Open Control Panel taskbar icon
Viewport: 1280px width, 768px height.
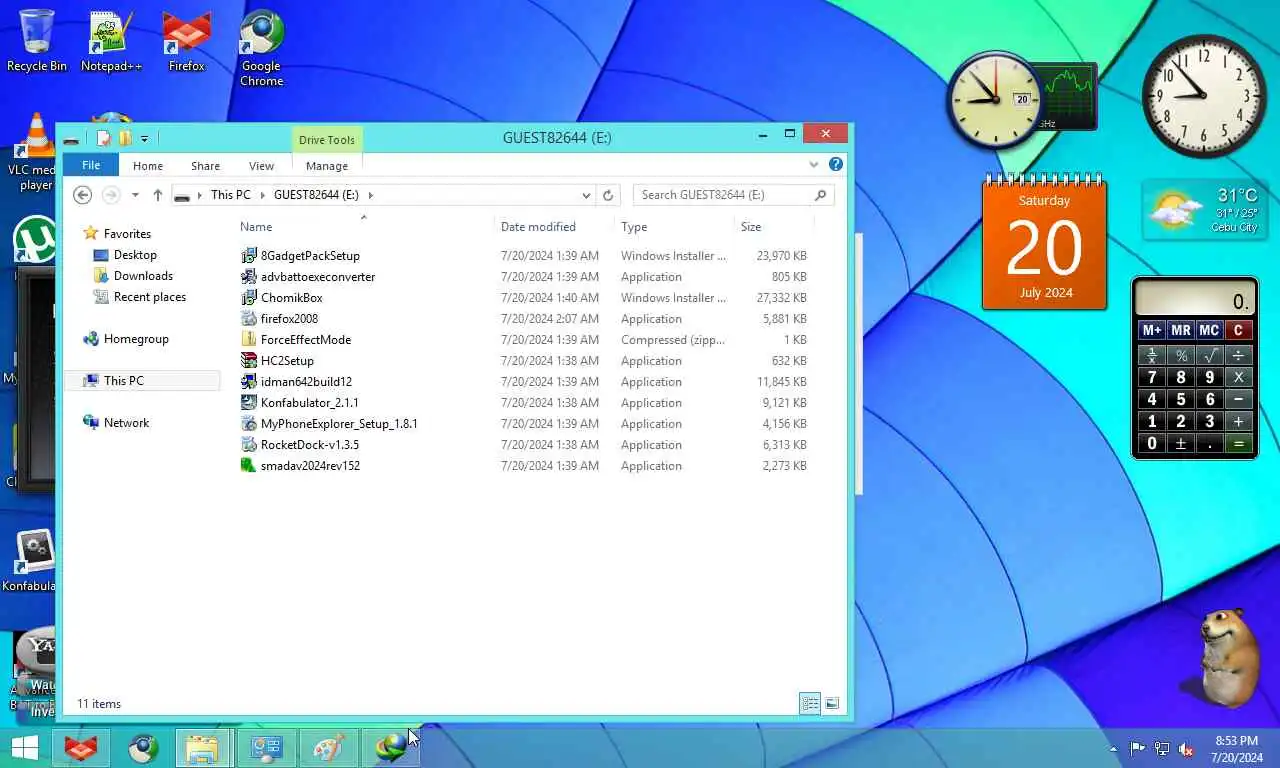click(266, 748)
